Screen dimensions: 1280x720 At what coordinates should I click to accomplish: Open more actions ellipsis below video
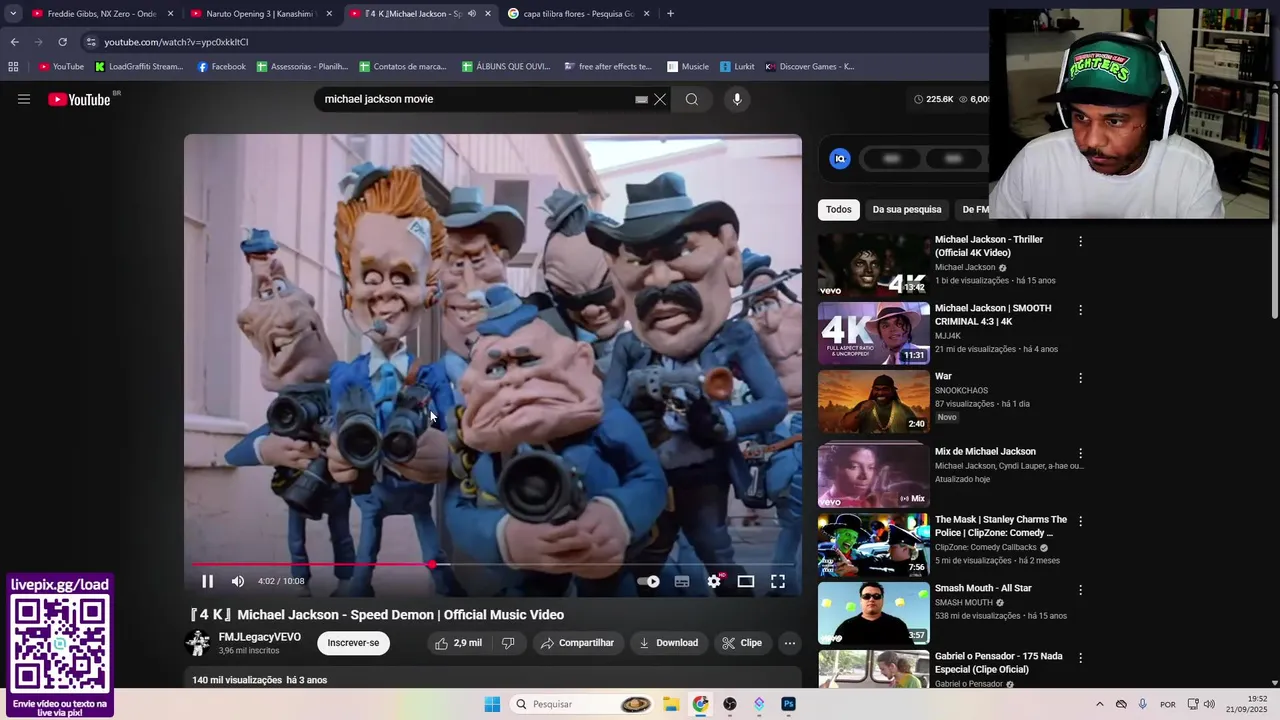tap(790, 643)
